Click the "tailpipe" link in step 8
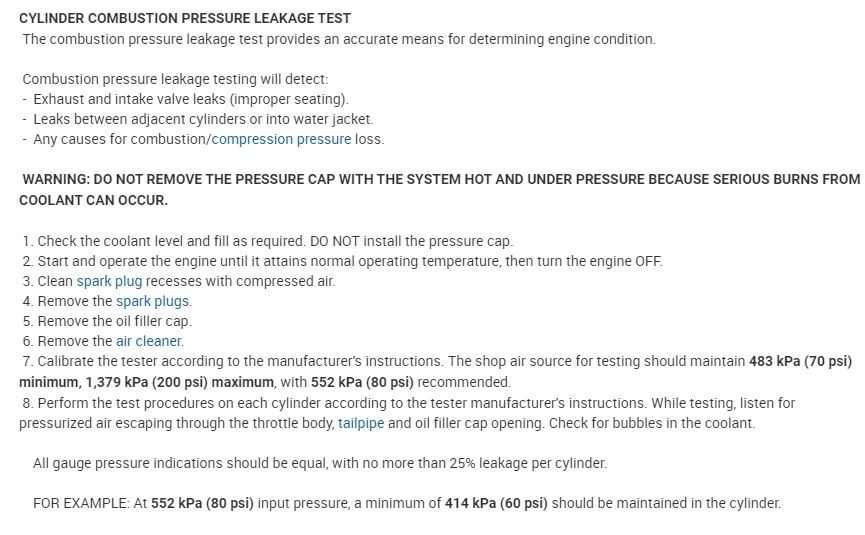The width and height of the screenshot is (865, 535). [x=360, y=423]
